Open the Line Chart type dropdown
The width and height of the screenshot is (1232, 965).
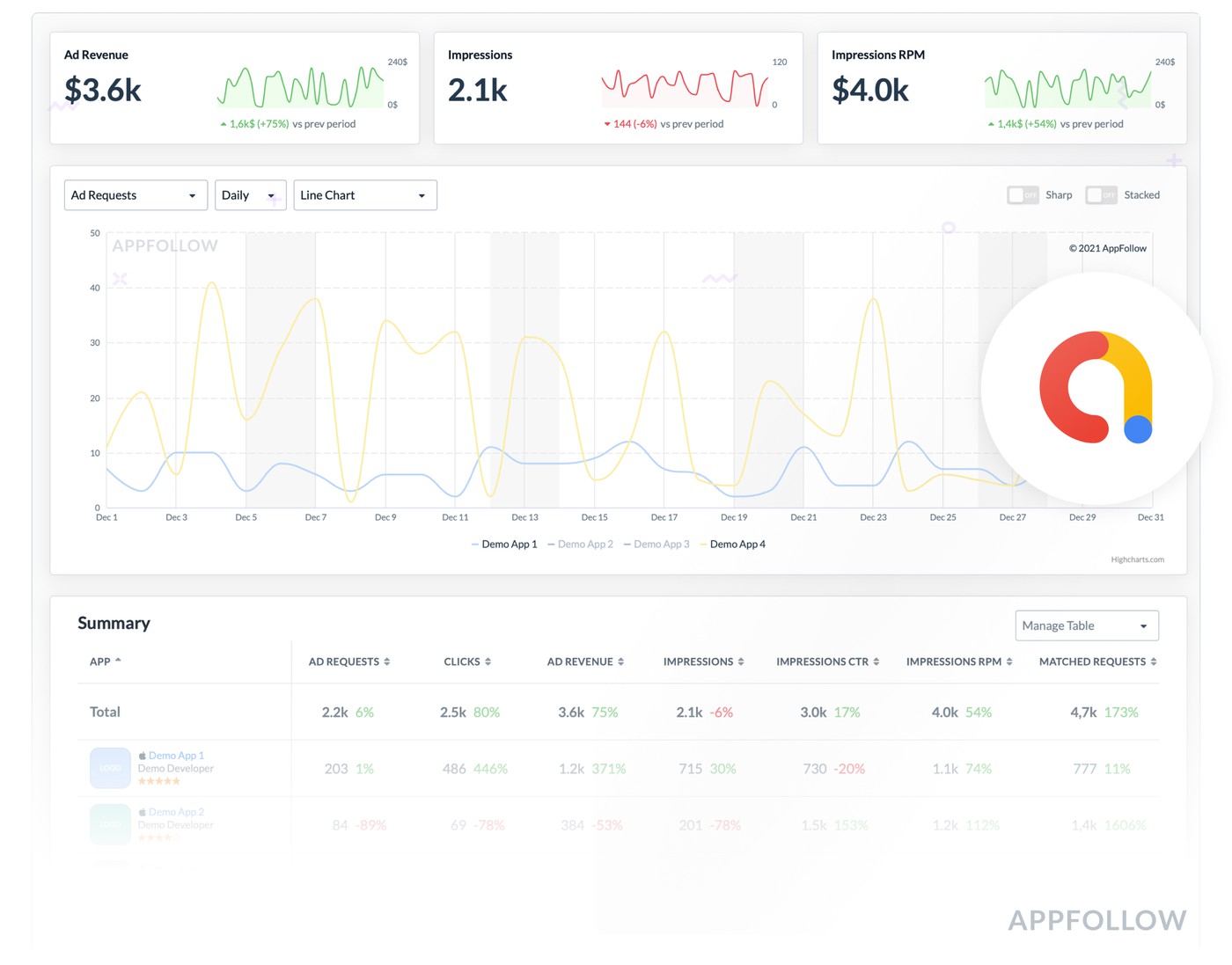pyautogui.click(x=364, y=195)
